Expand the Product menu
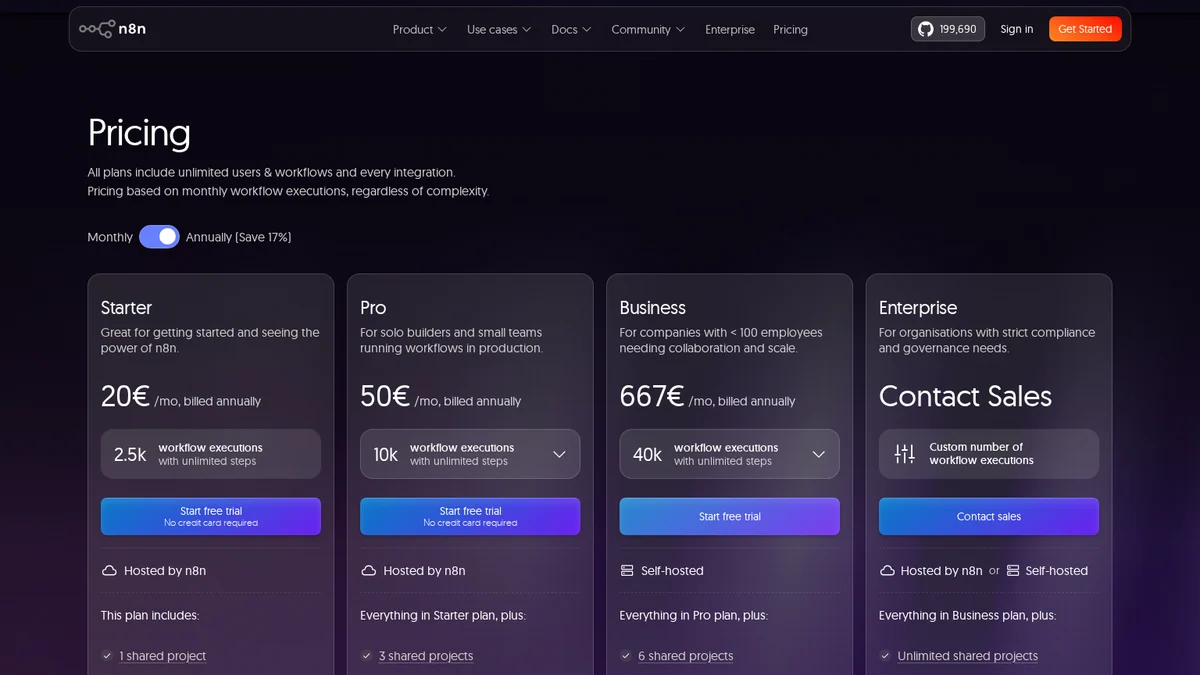The width and height of the screenshot is (1200, 675). click(x=419, y=29)
